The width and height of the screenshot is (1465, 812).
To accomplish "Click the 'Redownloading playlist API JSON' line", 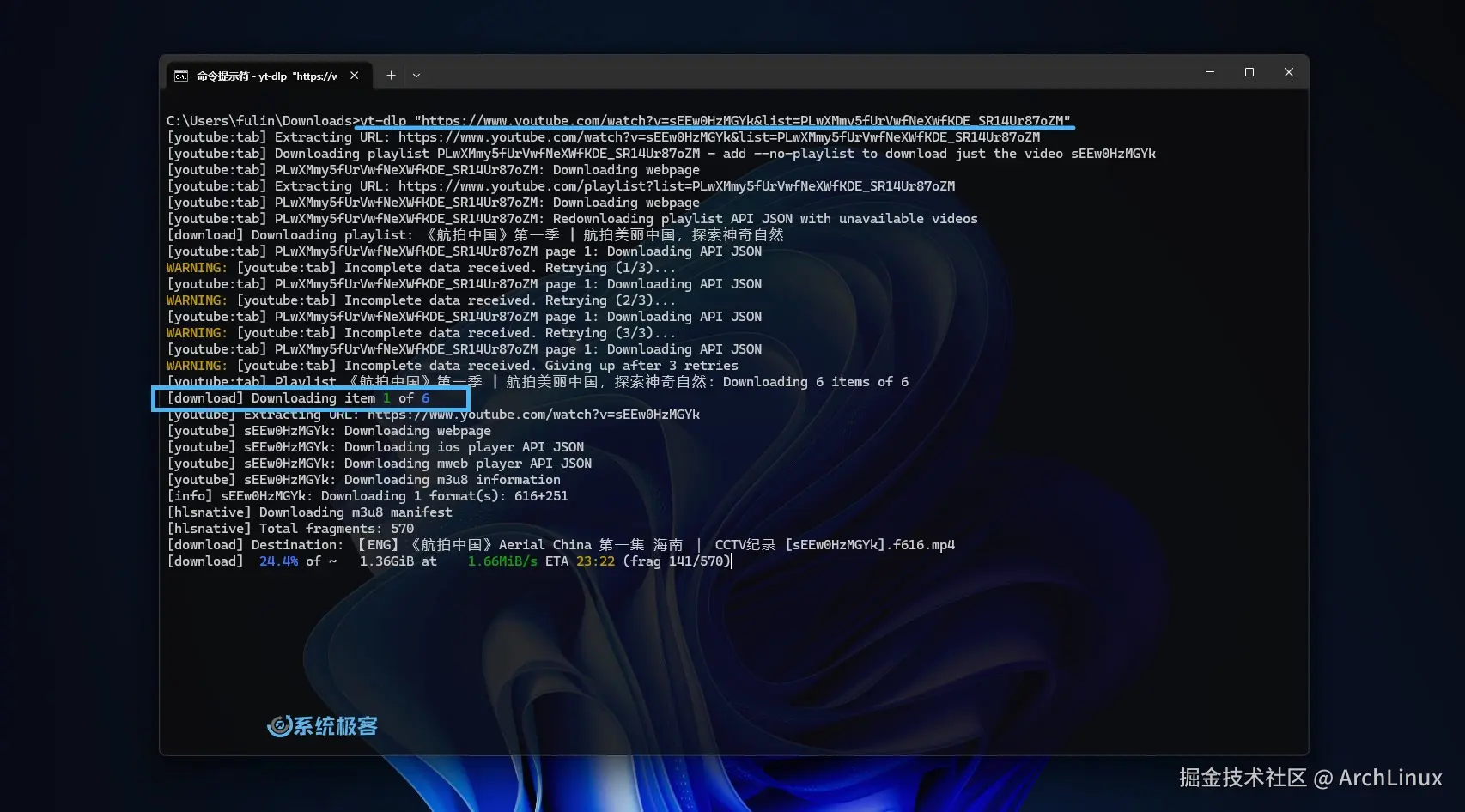I will (572, 219).
